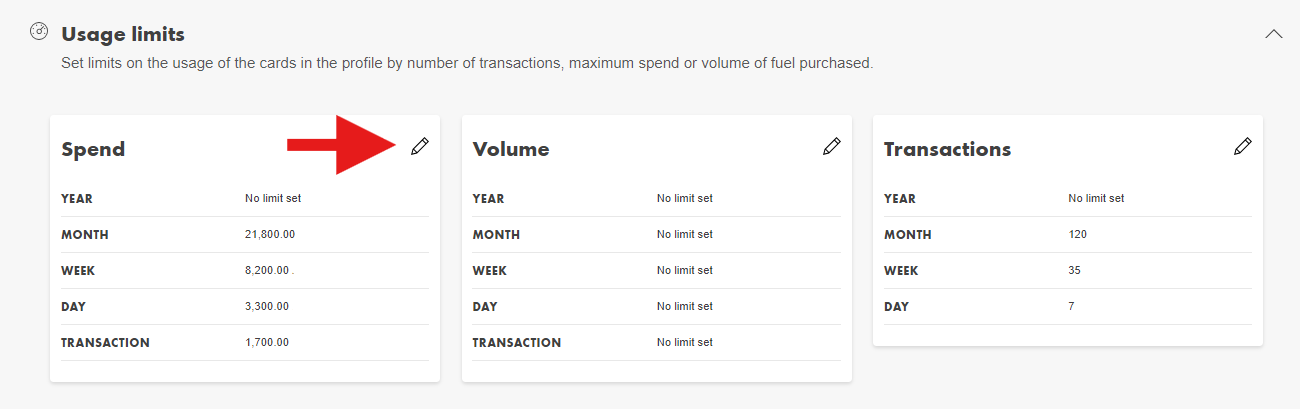Screen dimensions: 1300x409
Task: Click the Volume card's edit pencil
Action: click(831, 147)
